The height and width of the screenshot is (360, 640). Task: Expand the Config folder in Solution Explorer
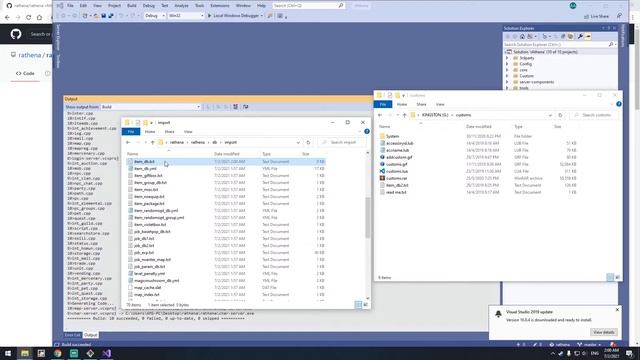[x=507, y=64]
